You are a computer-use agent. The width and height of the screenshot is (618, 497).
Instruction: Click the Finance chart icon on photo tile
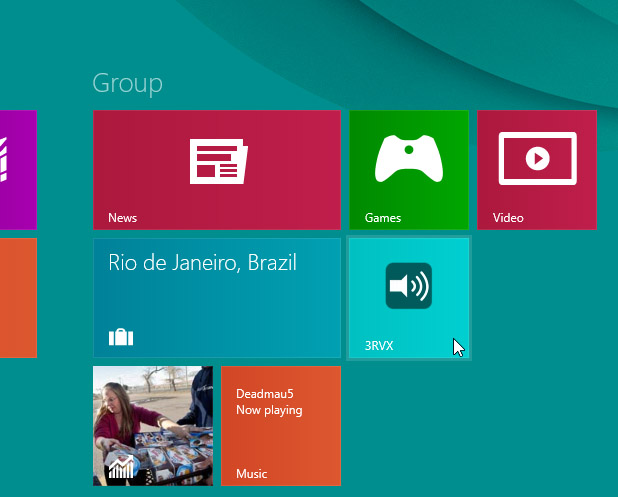(121, 467)
